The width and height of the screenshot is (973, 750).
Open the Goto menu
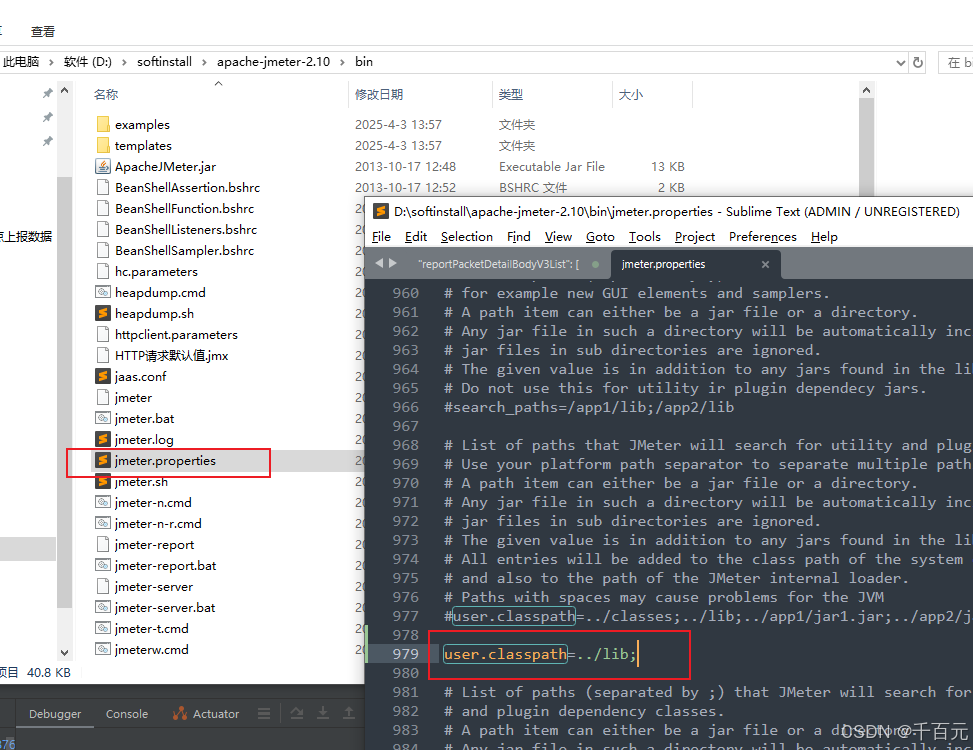600,236
